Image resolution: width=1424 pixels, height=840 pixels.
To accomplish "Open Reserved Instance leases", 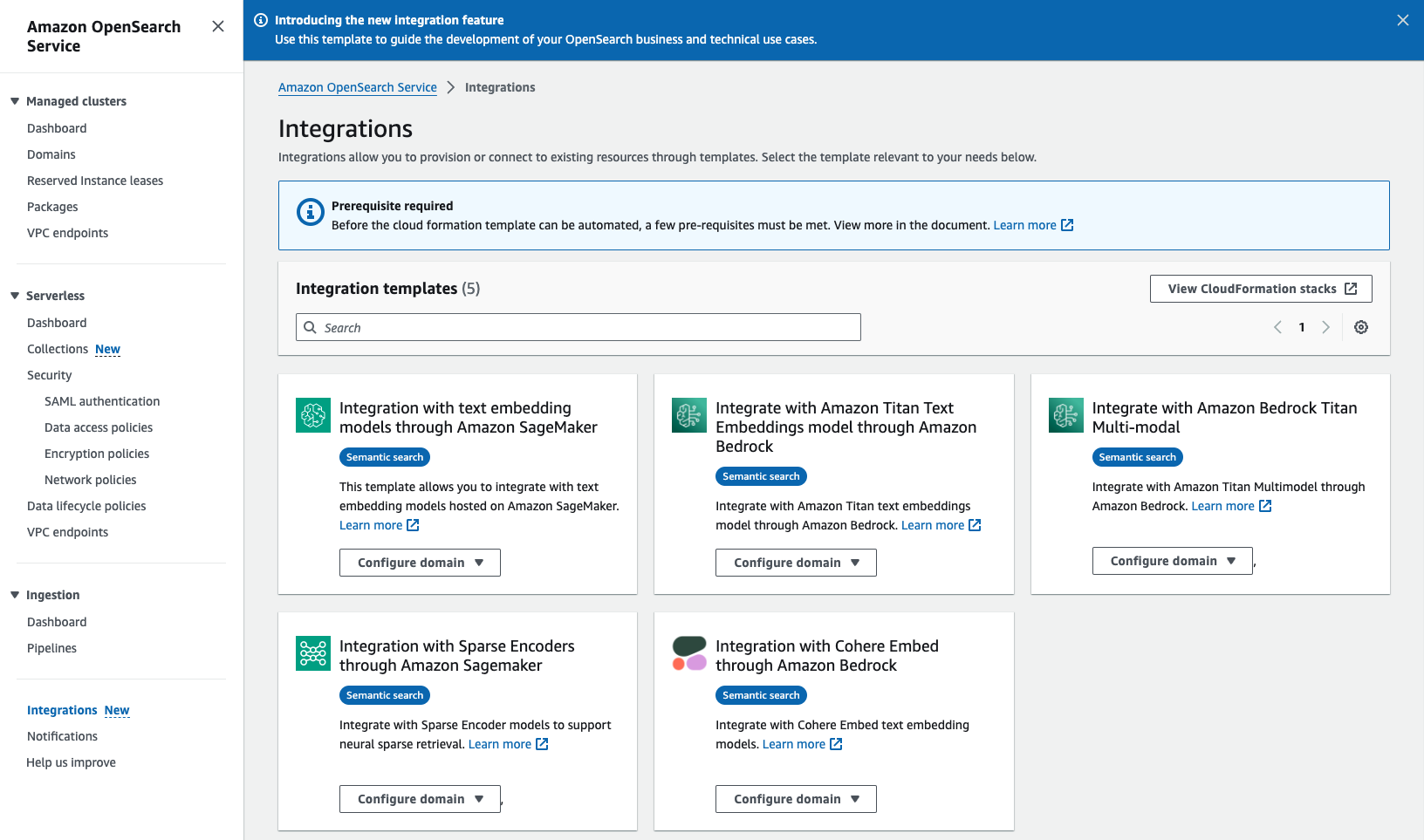I will point(95,181).
